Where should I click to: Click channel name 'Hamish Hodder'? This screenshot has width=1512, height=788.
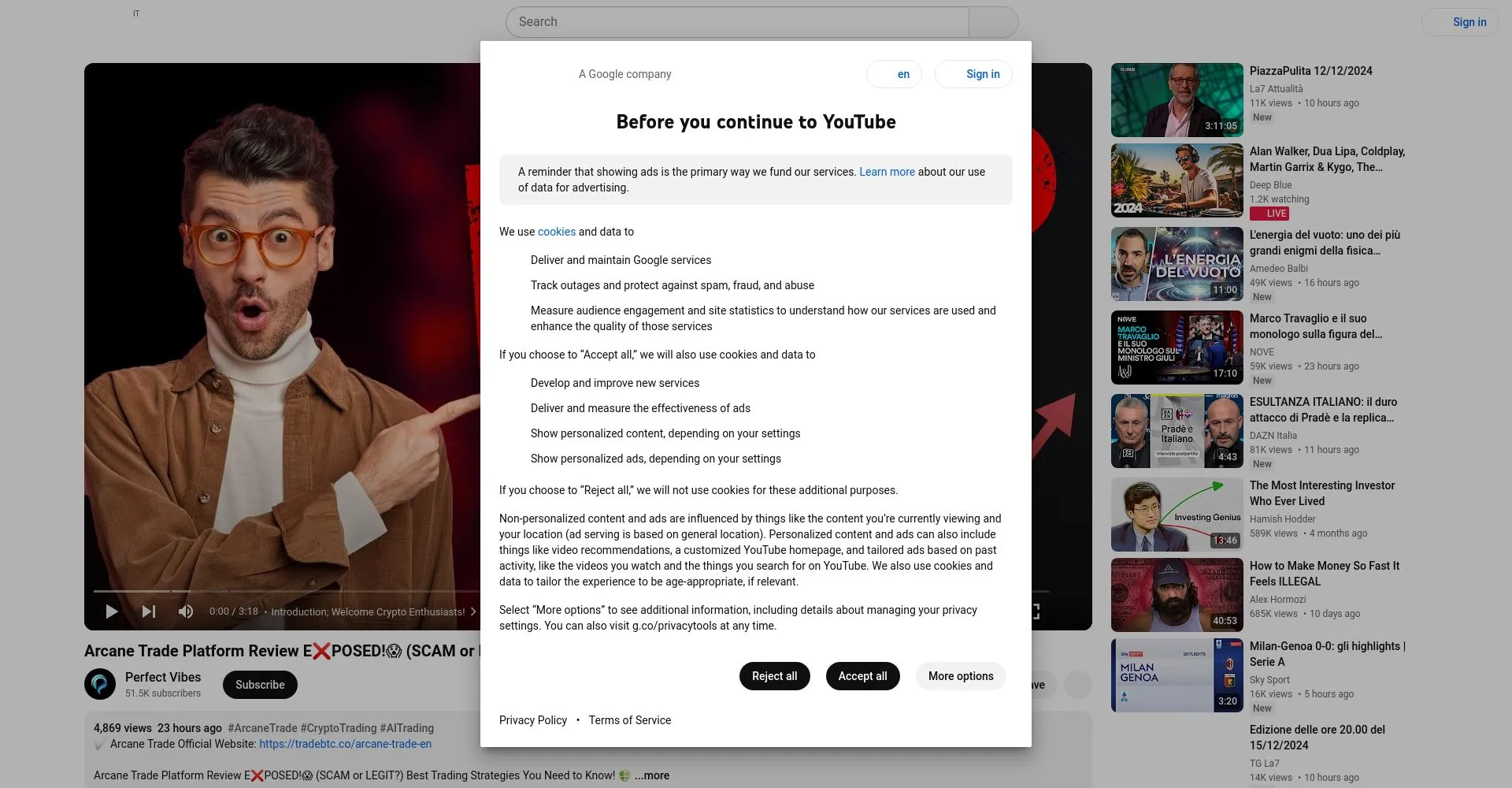coord(1282,519)
